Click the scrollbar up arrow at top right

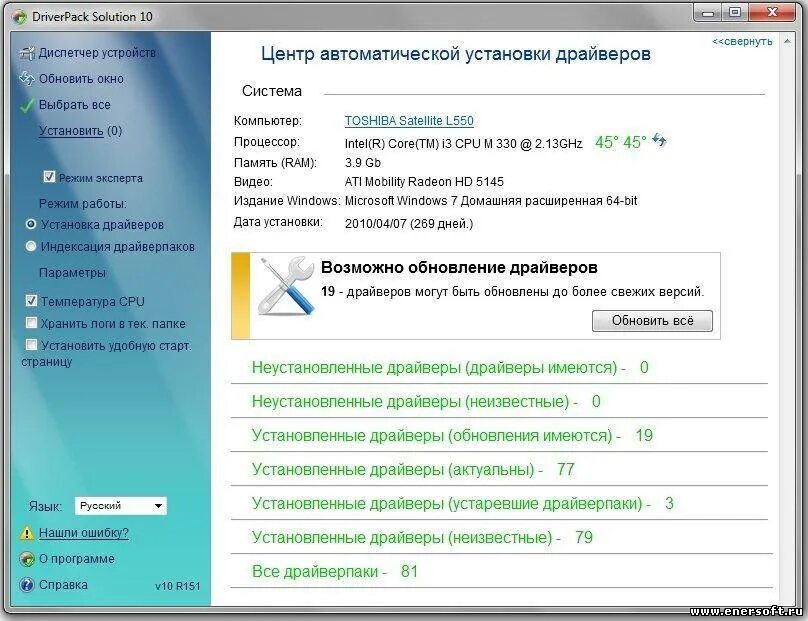point(787,41)
